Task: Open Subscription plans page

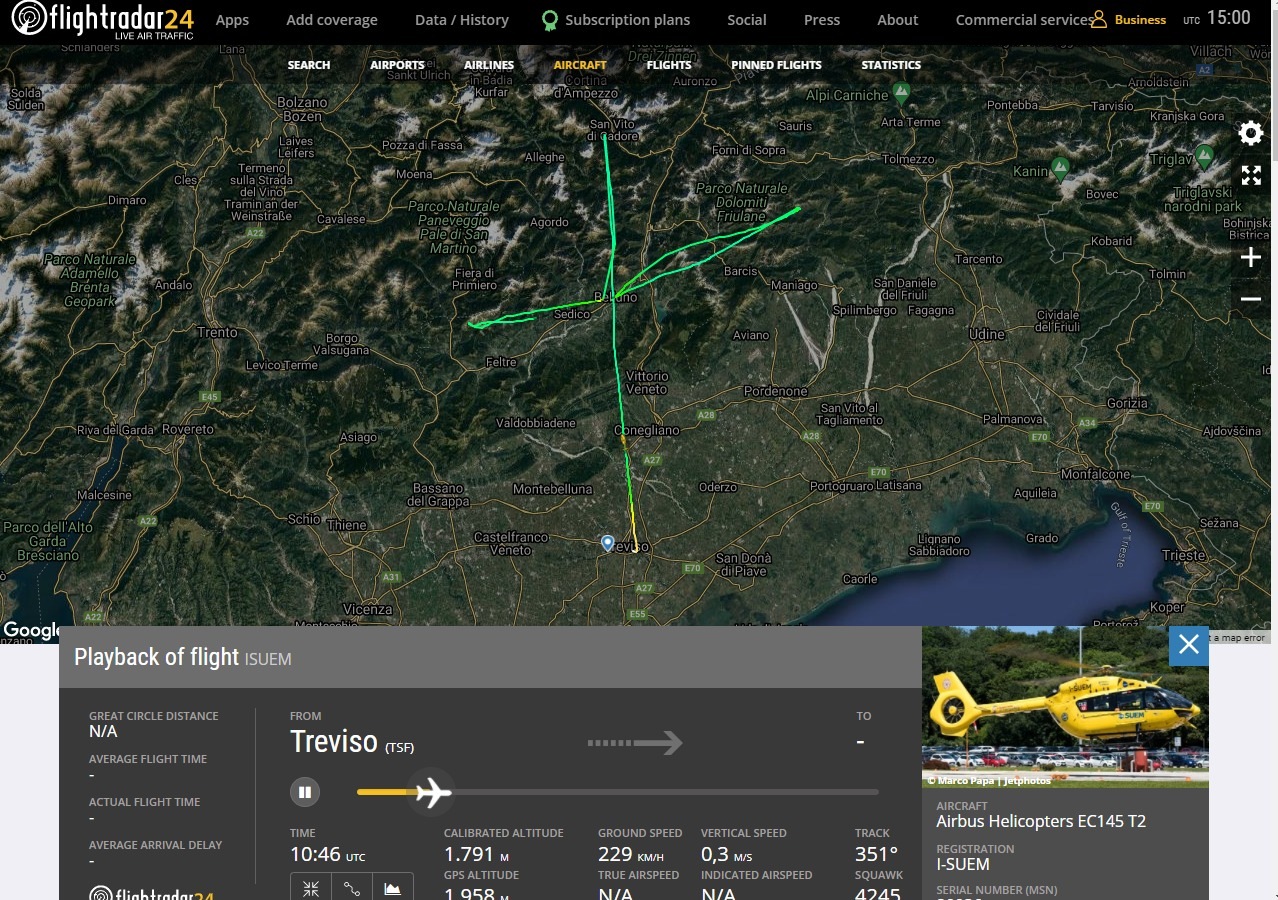Action: (627, 20)
